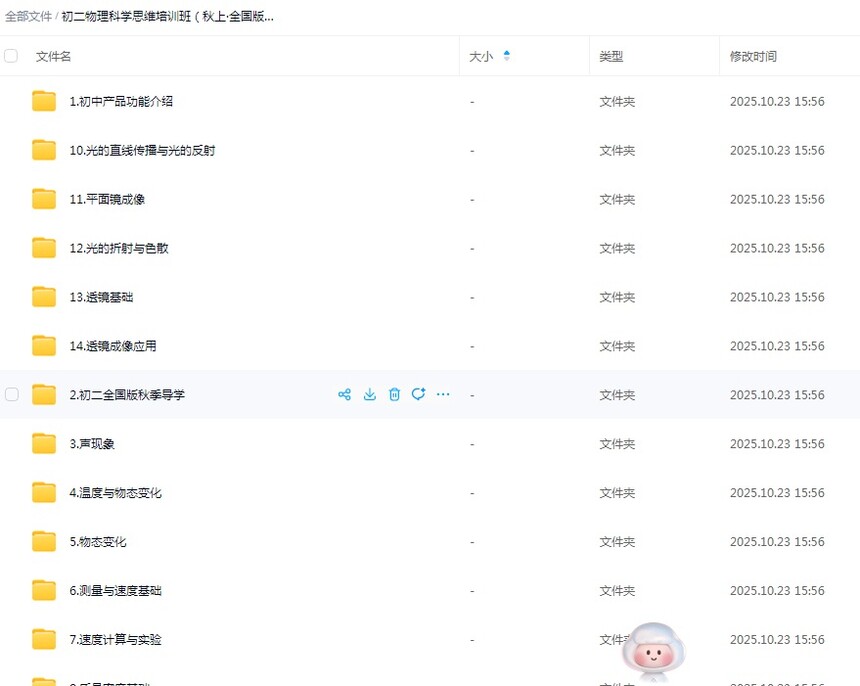The width and height of the screenshot is (860, 686).
Task: Go to 全部文件 in the breadcrumb
Action: tap(28, 17)
